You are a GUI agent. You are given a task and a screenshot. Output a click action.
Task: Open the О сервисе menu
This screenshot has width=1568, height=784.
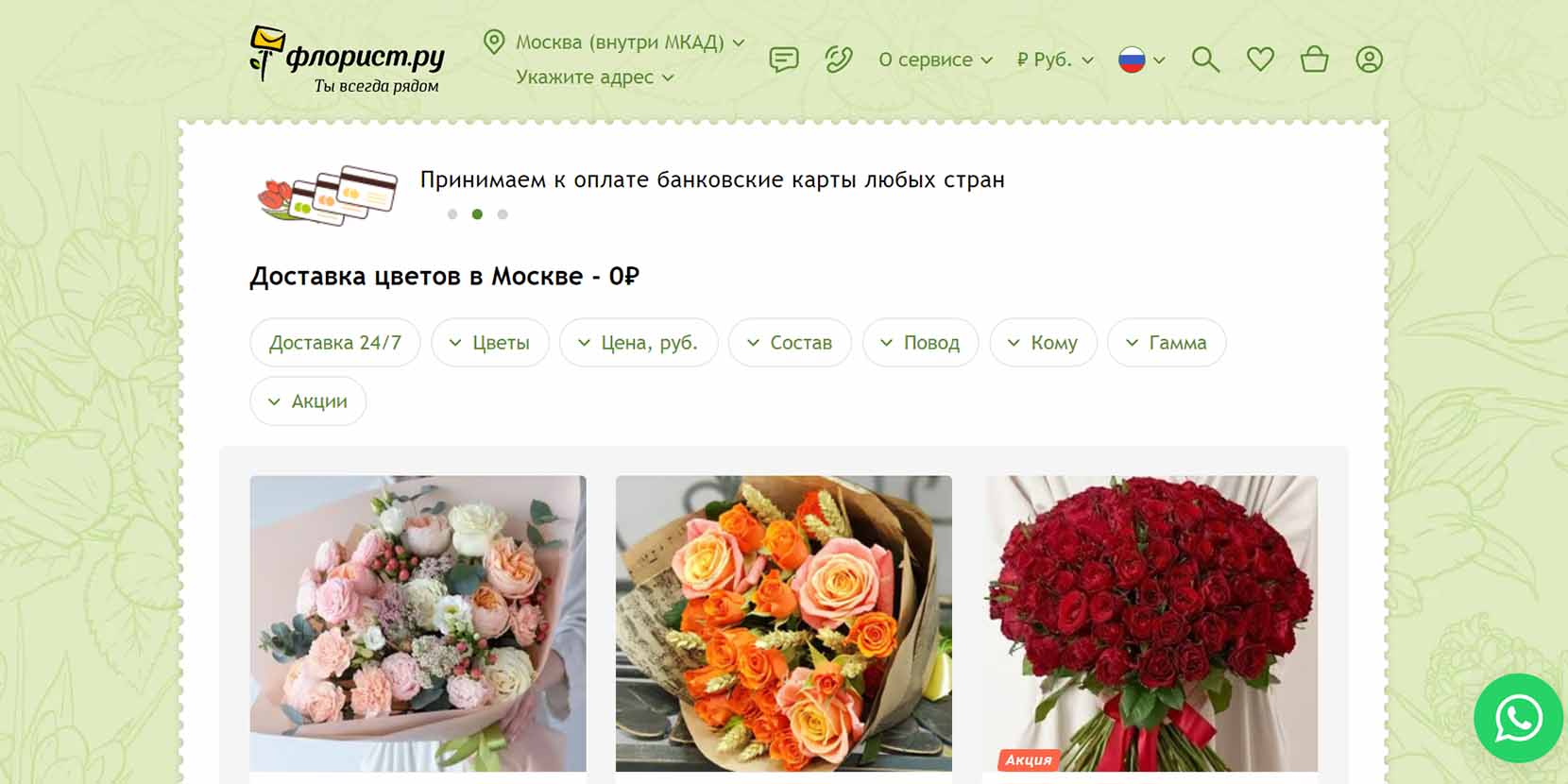click(x=935, y=60)
